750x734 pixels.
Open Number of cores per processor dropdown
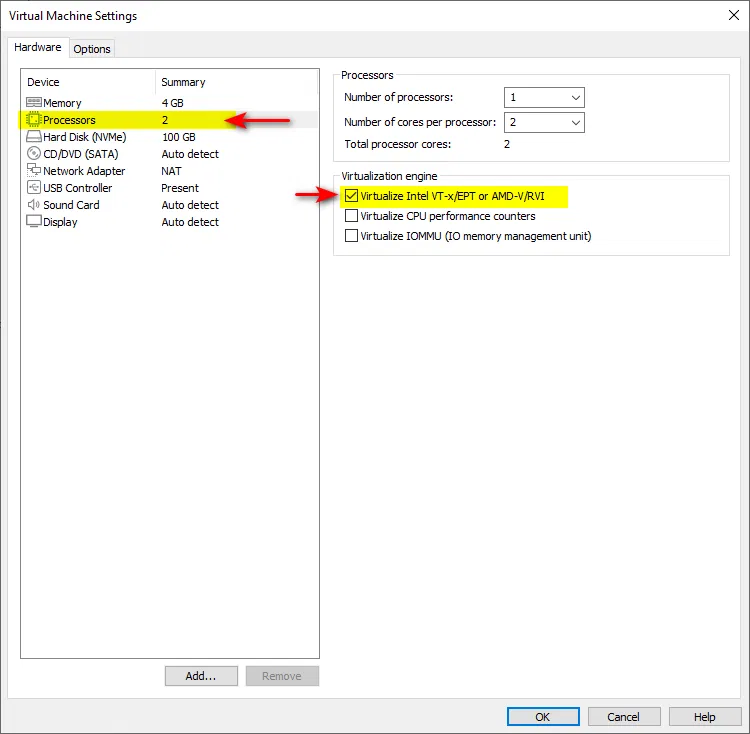point(544,122)
